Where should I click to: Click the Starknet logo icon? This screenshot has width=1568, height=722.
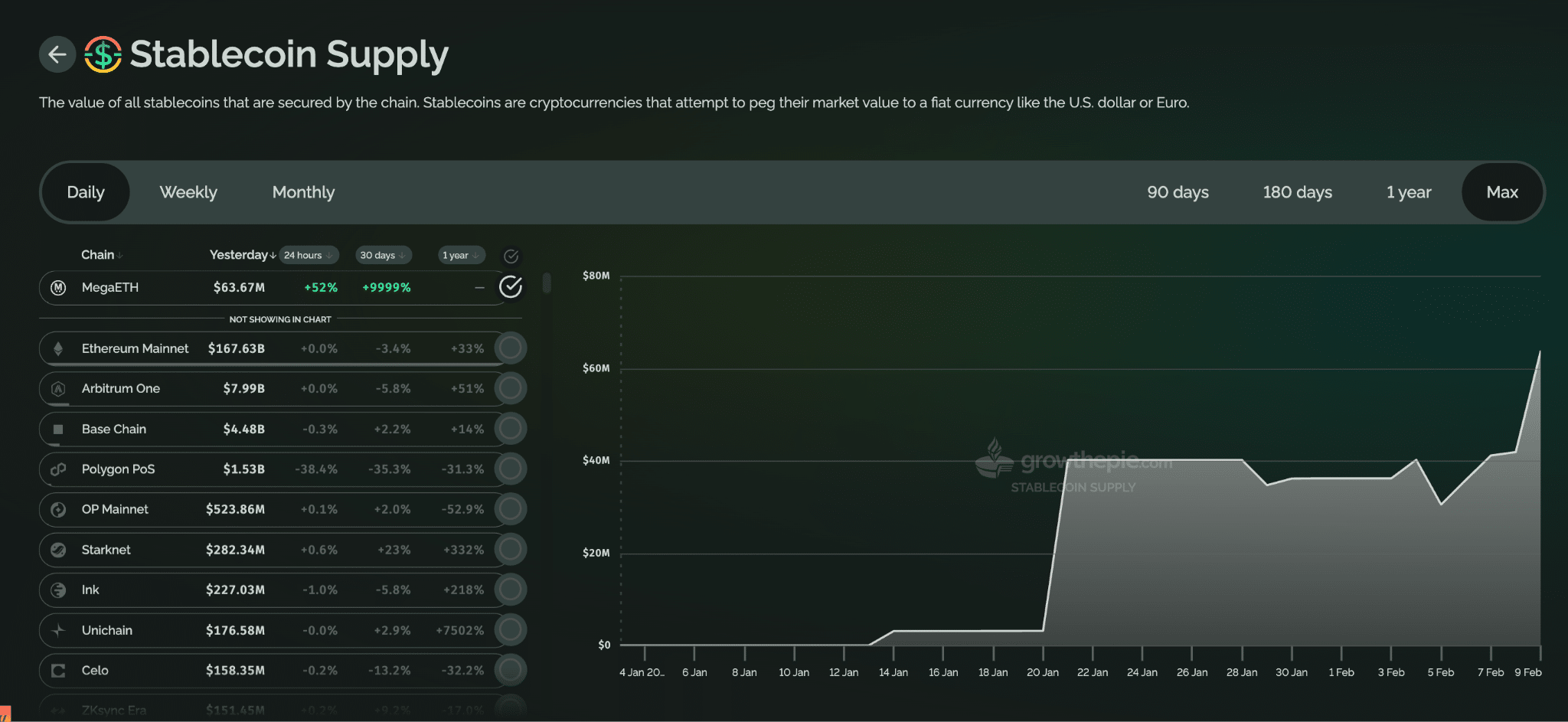click(x=58, y=550)
